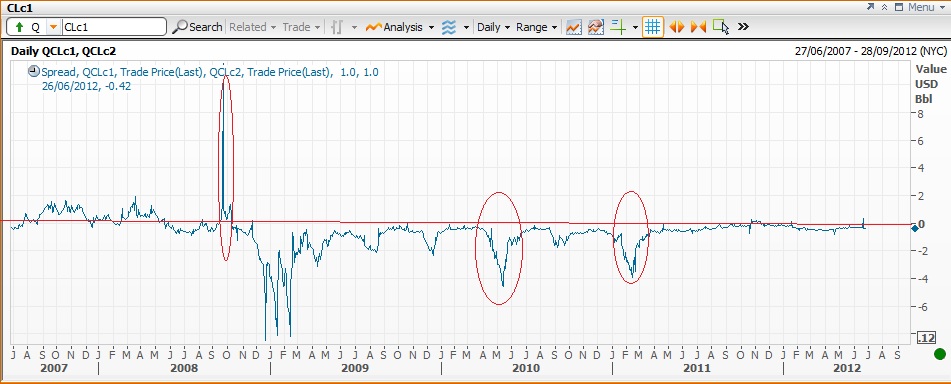Open the Trade dropdown menu
951x384 pixels.
click(301, 27)
